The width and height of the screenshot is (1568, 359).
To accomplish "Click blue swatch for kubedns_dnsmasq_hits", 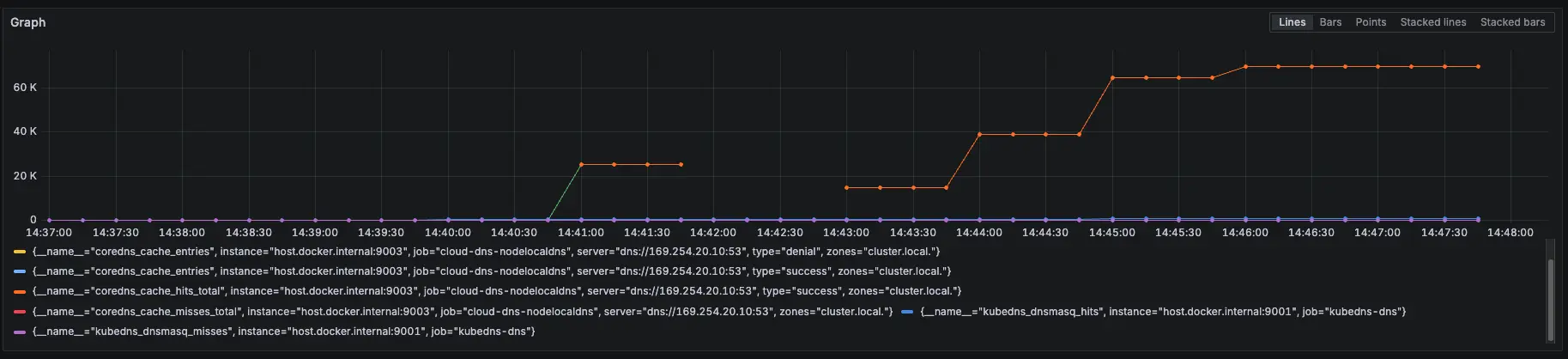I will coord(908,312).
